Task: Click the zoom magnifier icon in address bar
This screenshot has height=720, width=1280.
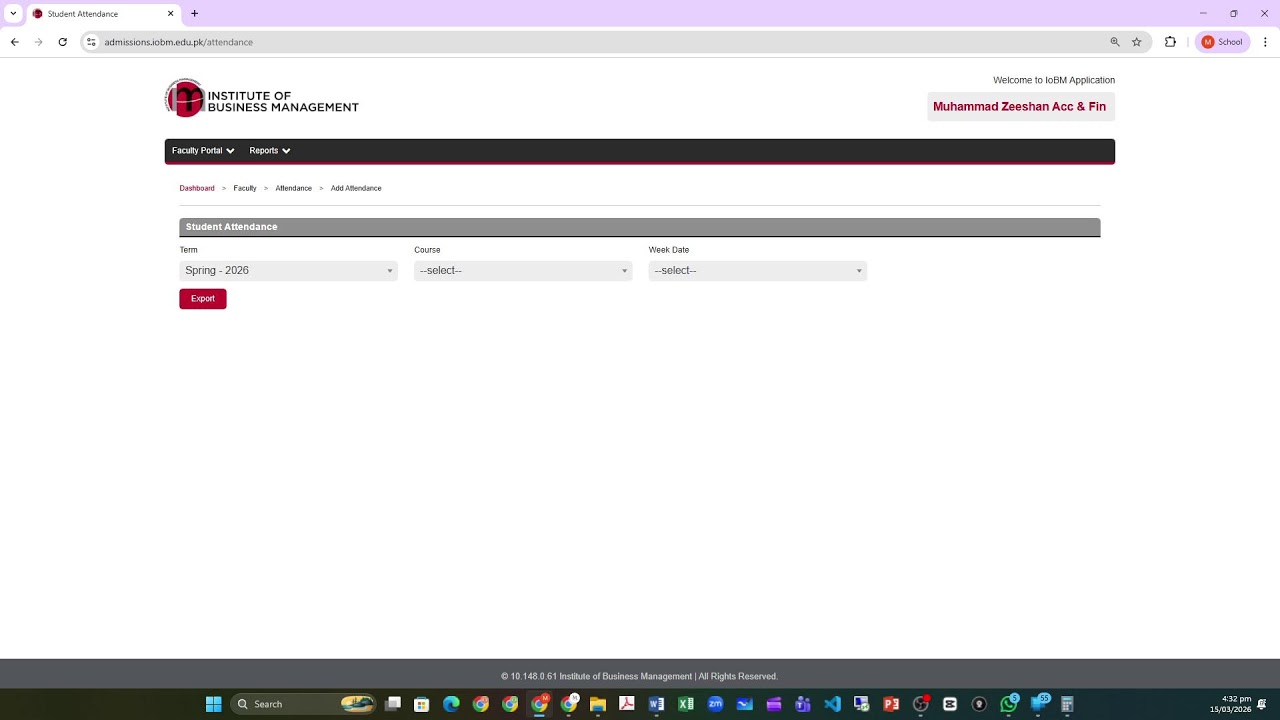Action: pyautogui.click(x=1115, y=42)
